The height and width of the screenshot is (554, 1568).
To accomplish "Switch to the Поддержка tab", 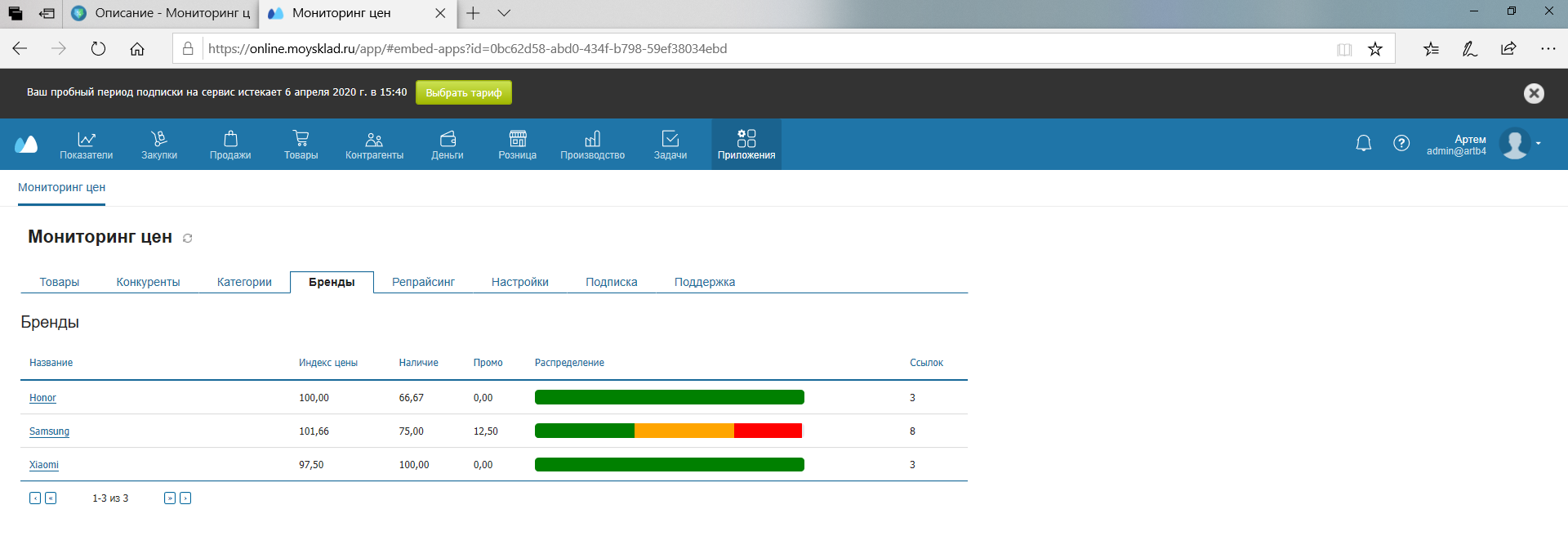I will point(705,282).
